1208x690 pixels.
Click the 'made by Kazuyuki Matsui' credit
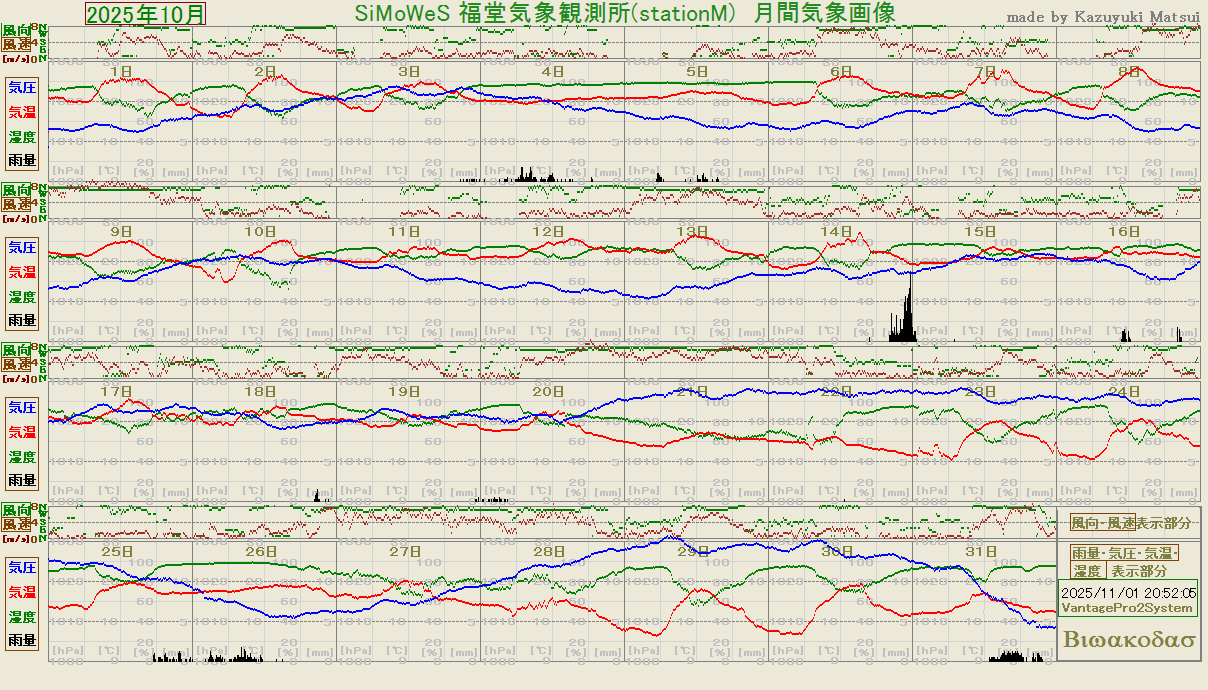[1102, 16]
